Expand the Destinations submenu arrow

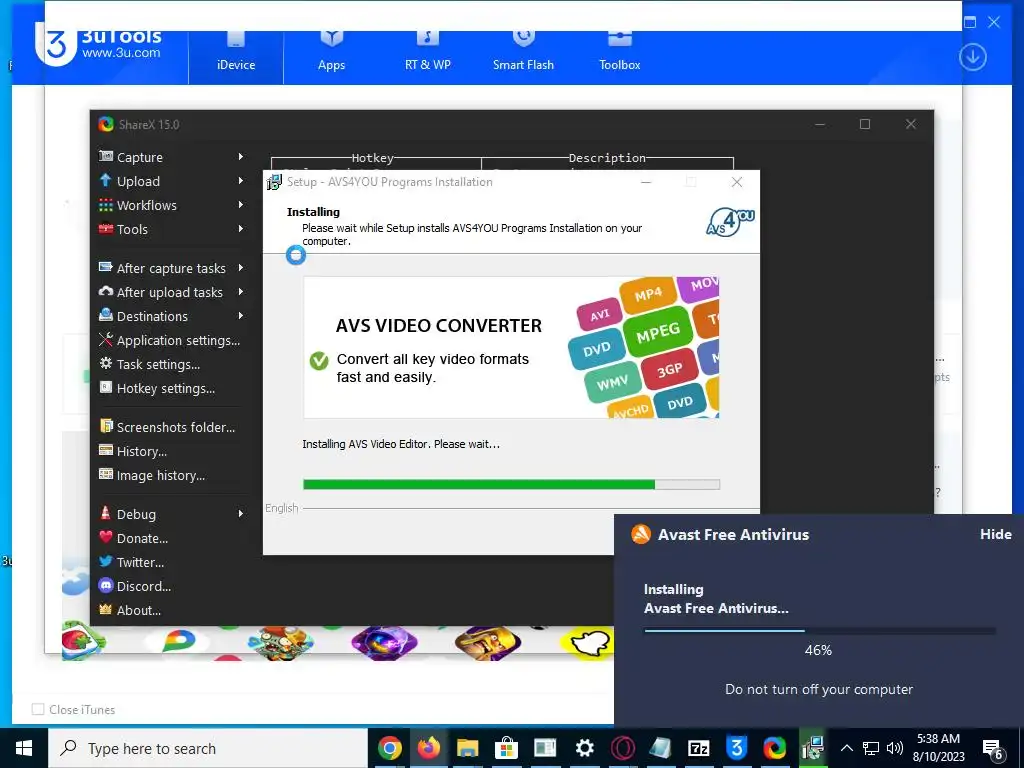coord(240,316)
